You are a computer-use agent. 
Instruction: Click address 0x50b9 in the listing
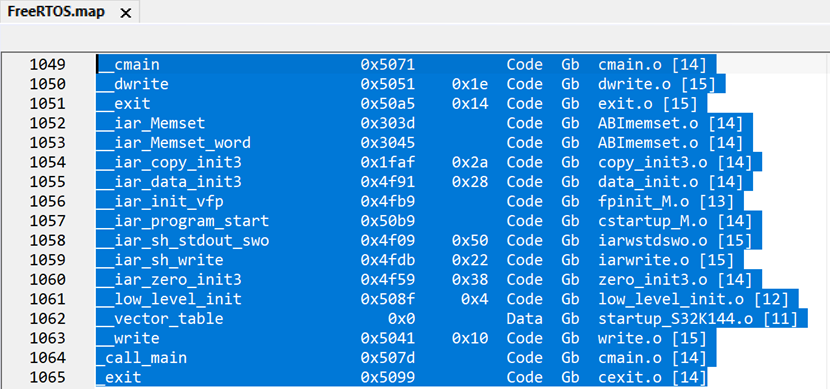(387, 221)
